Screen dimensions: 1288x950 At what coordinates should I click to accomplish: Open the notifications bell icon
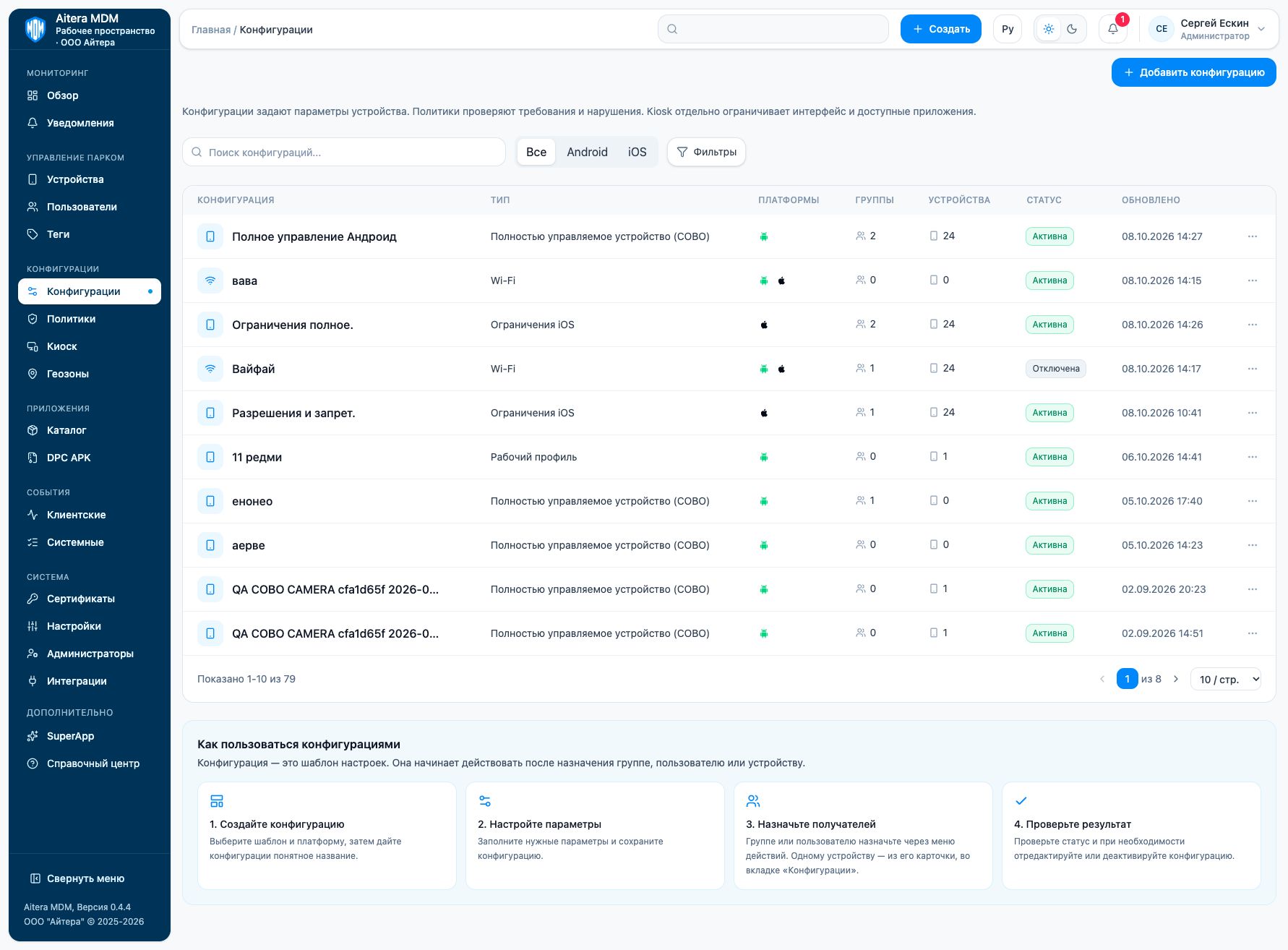(x=1112, y=30)
